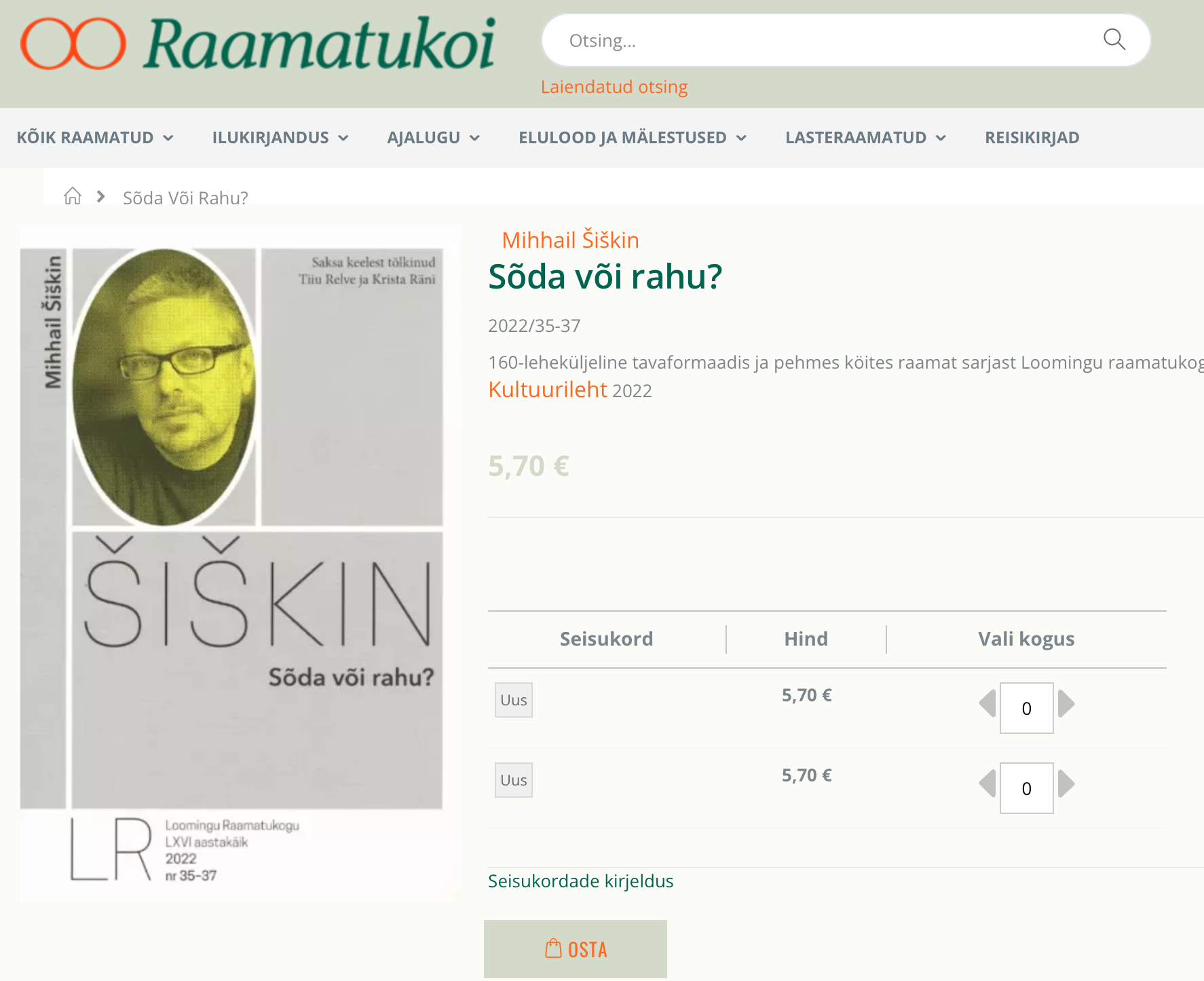Viewport: 1204px width, 981px height.
Task: Click the book cover image
Action: pyautogui.click(x=240, y=564)
